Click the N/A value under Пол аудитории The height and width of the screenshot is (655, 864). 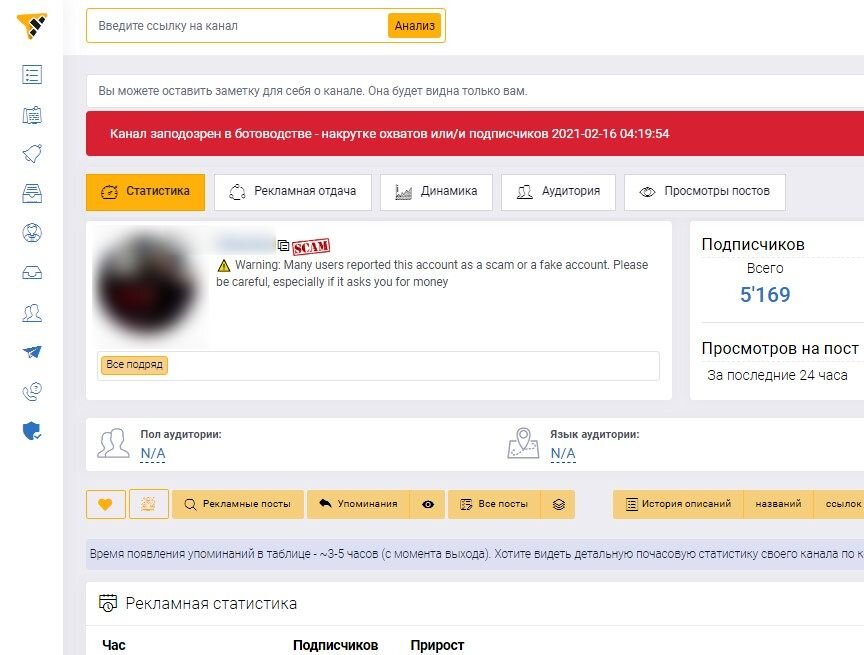153,453
